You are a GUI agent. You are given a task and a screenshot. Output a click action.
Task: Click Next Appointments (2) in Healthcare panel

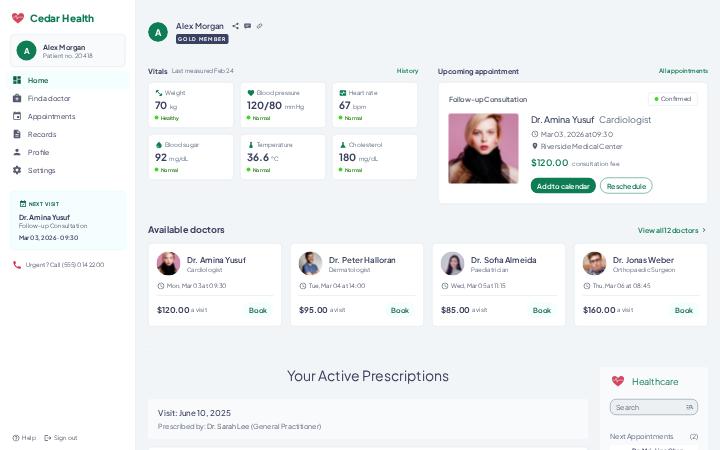[653, 436]
